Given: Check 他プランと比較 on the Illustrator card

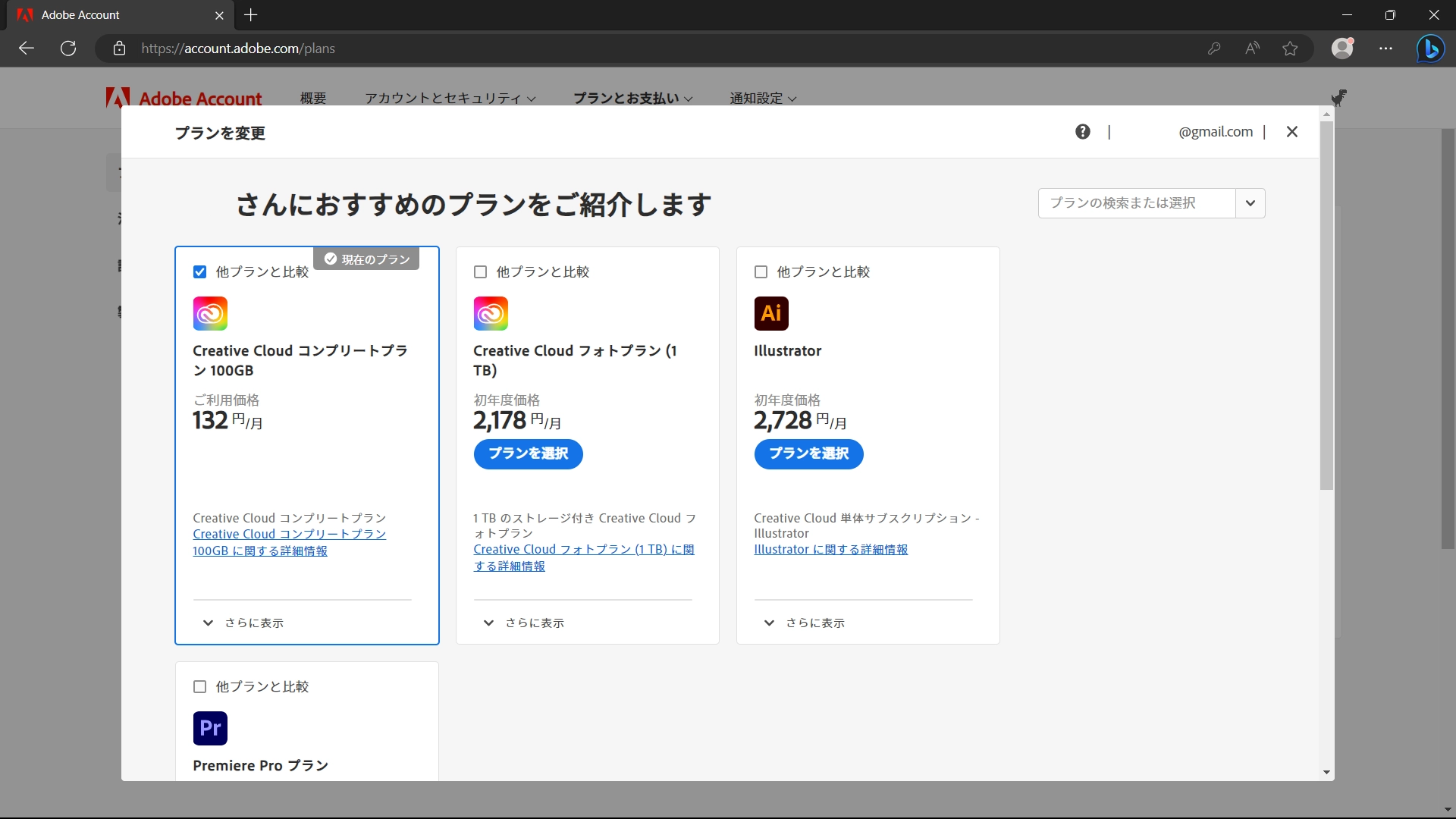Looking at the screenshot, I should [x=761, y=271].
